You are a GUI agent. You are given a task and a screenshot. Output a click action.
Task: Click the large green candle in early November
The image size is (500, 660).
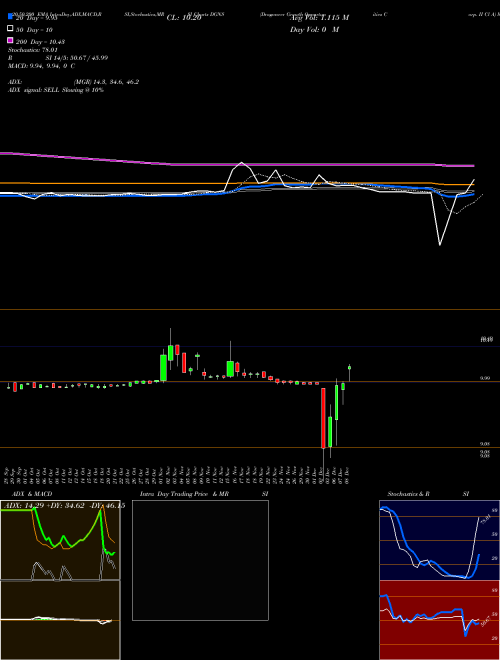[163, 368]
